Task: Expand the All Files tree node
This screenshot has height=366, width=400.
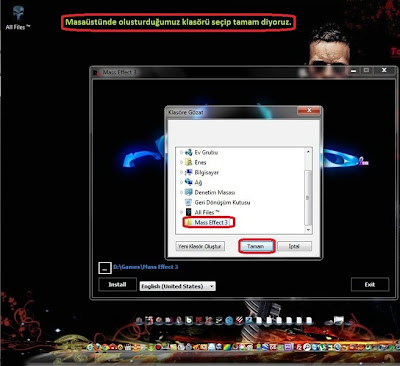Action: click(x=181, y=212)
